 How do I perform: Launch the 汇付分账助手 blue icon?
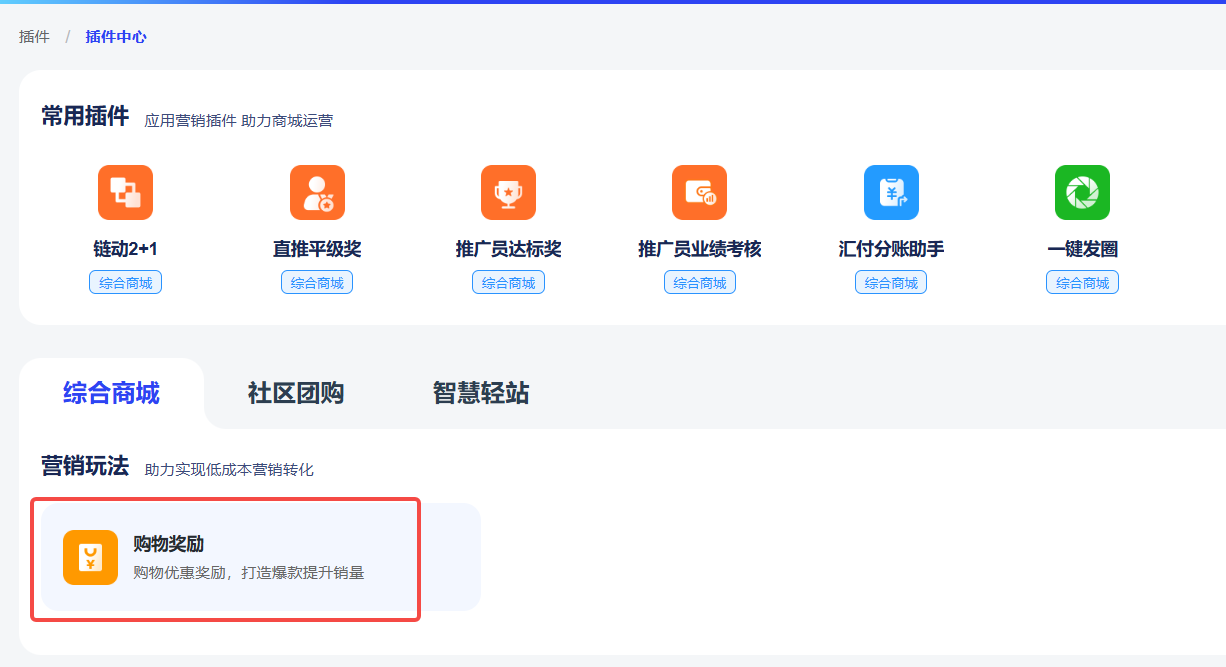(891, 192)
